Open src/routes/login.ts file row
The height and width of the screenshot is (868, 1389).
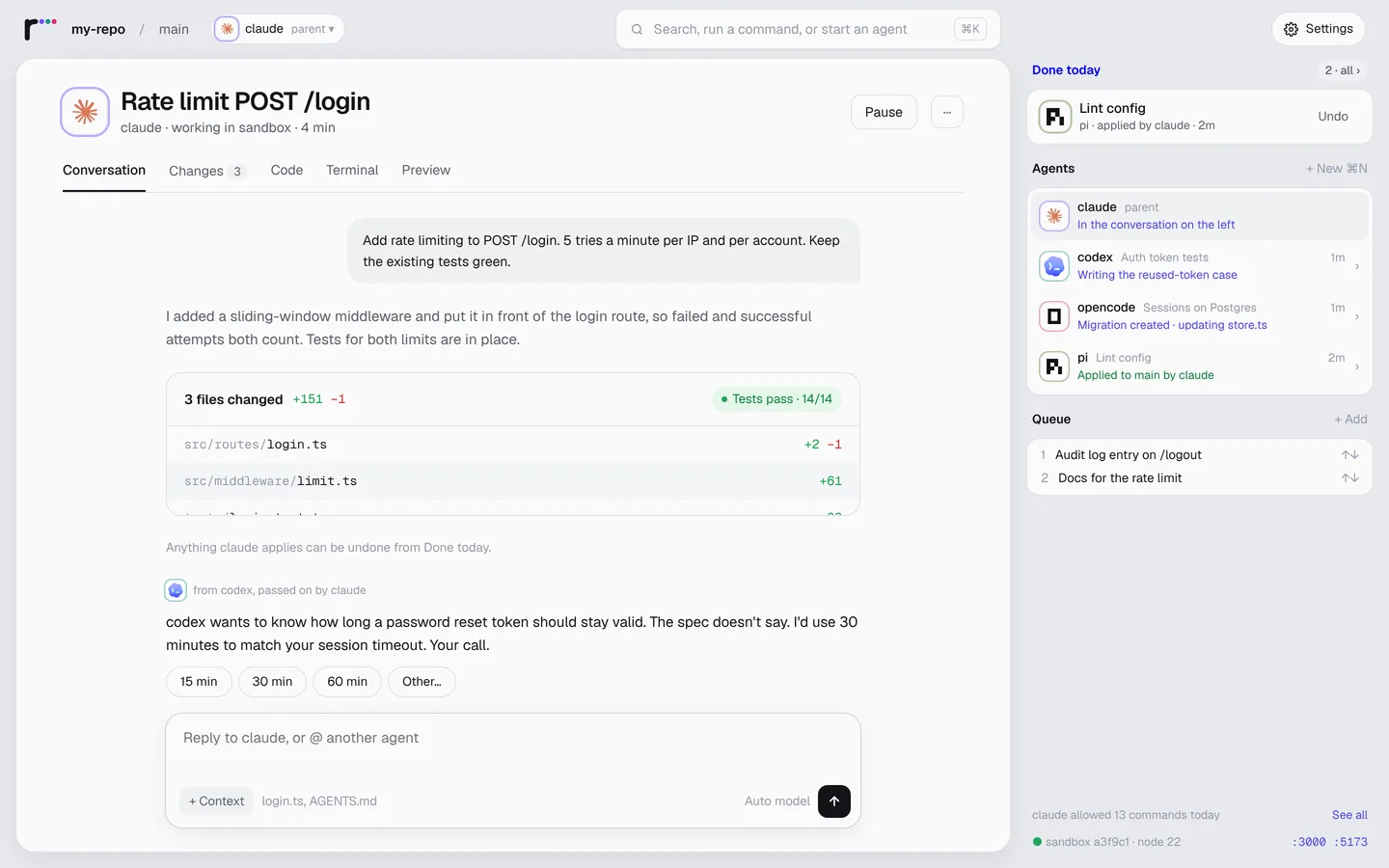(513, 445)
